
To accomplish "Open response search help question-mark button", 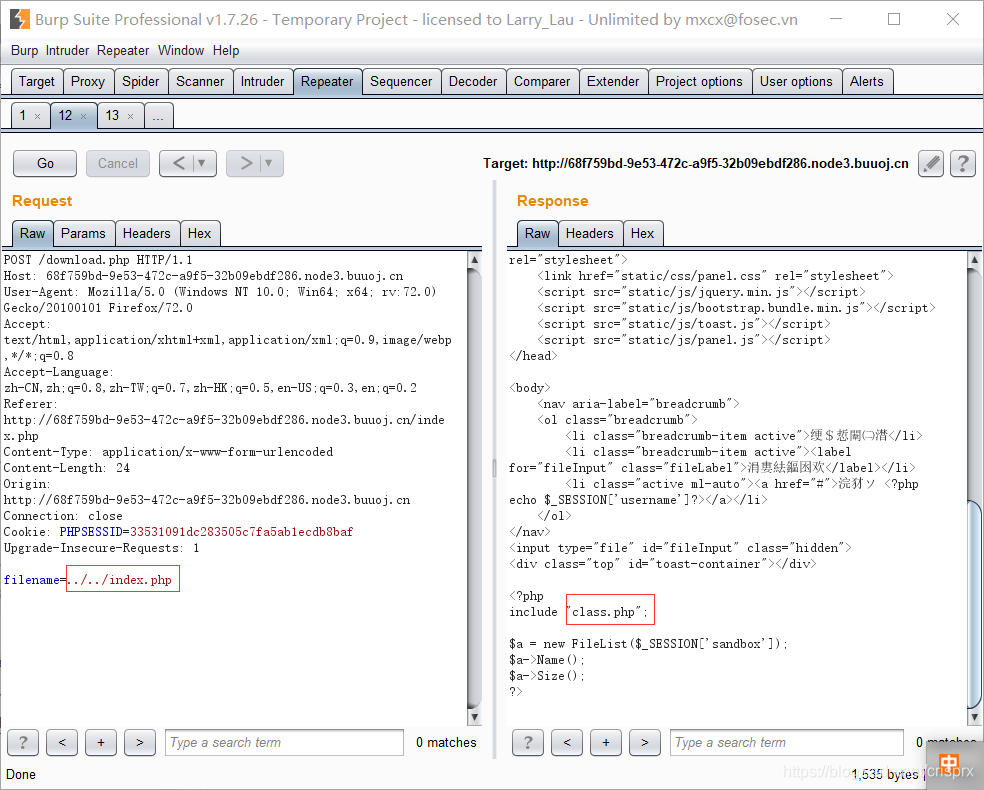I will coord(528,743).
